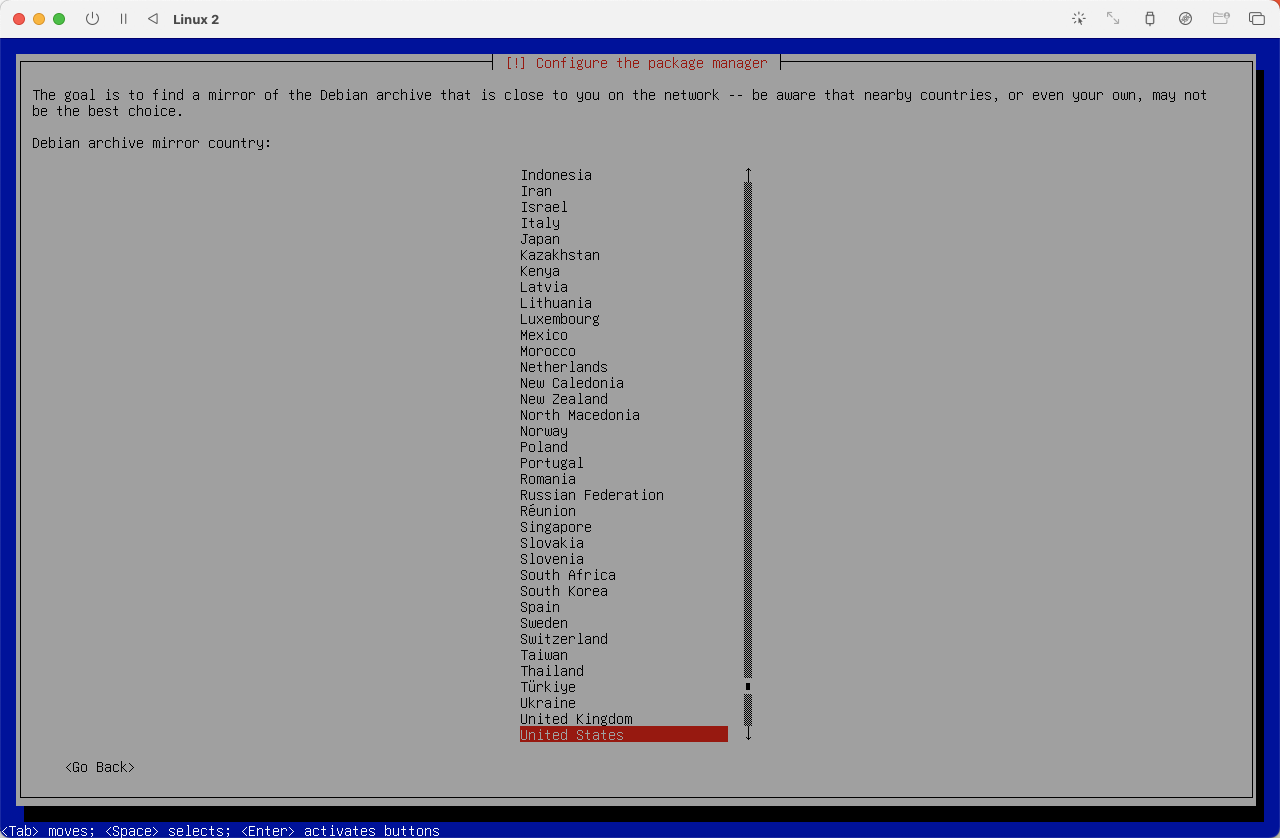Click the down arrow below the scrollbar
The width and height of the screenshot is (1280, 838).
[747, 734]
